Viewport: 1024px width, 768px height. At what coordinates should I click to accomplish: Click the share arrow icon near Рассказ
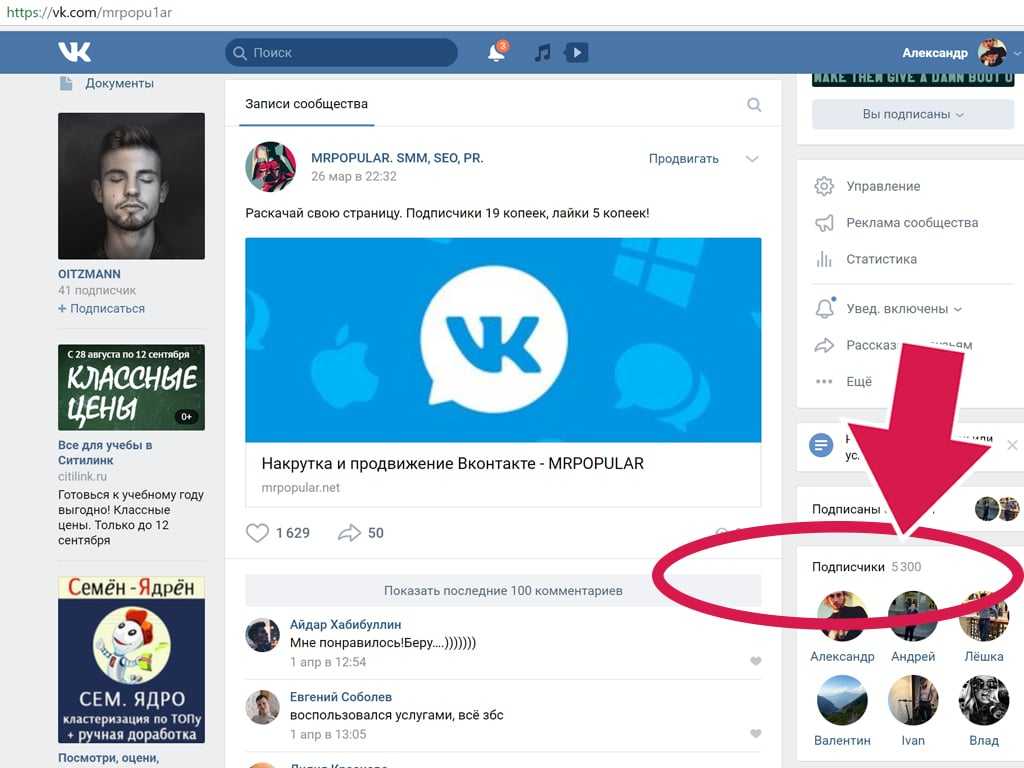824,345
